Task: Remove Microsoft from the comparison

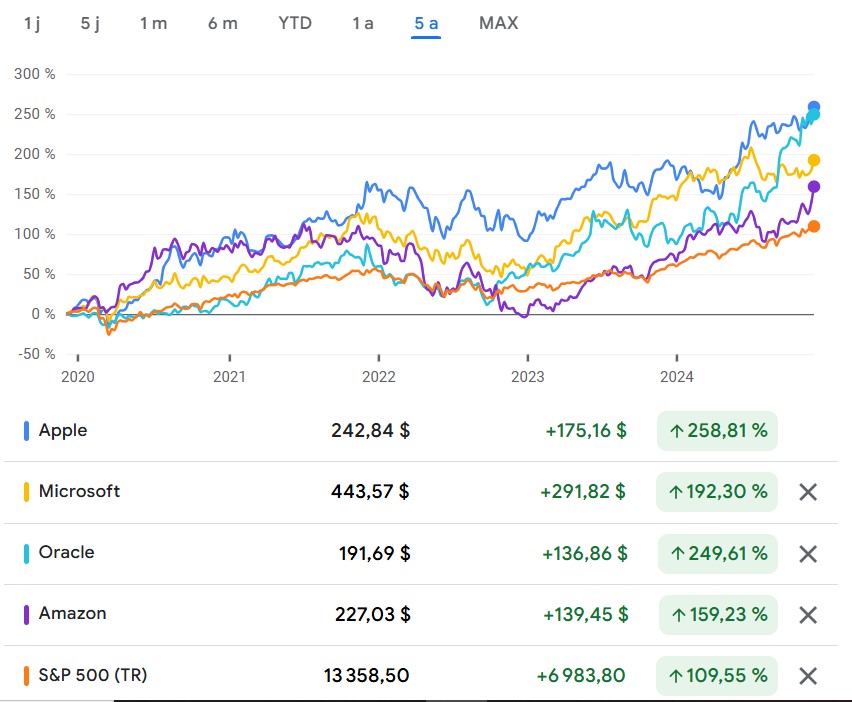Action: tap(808, 492)
